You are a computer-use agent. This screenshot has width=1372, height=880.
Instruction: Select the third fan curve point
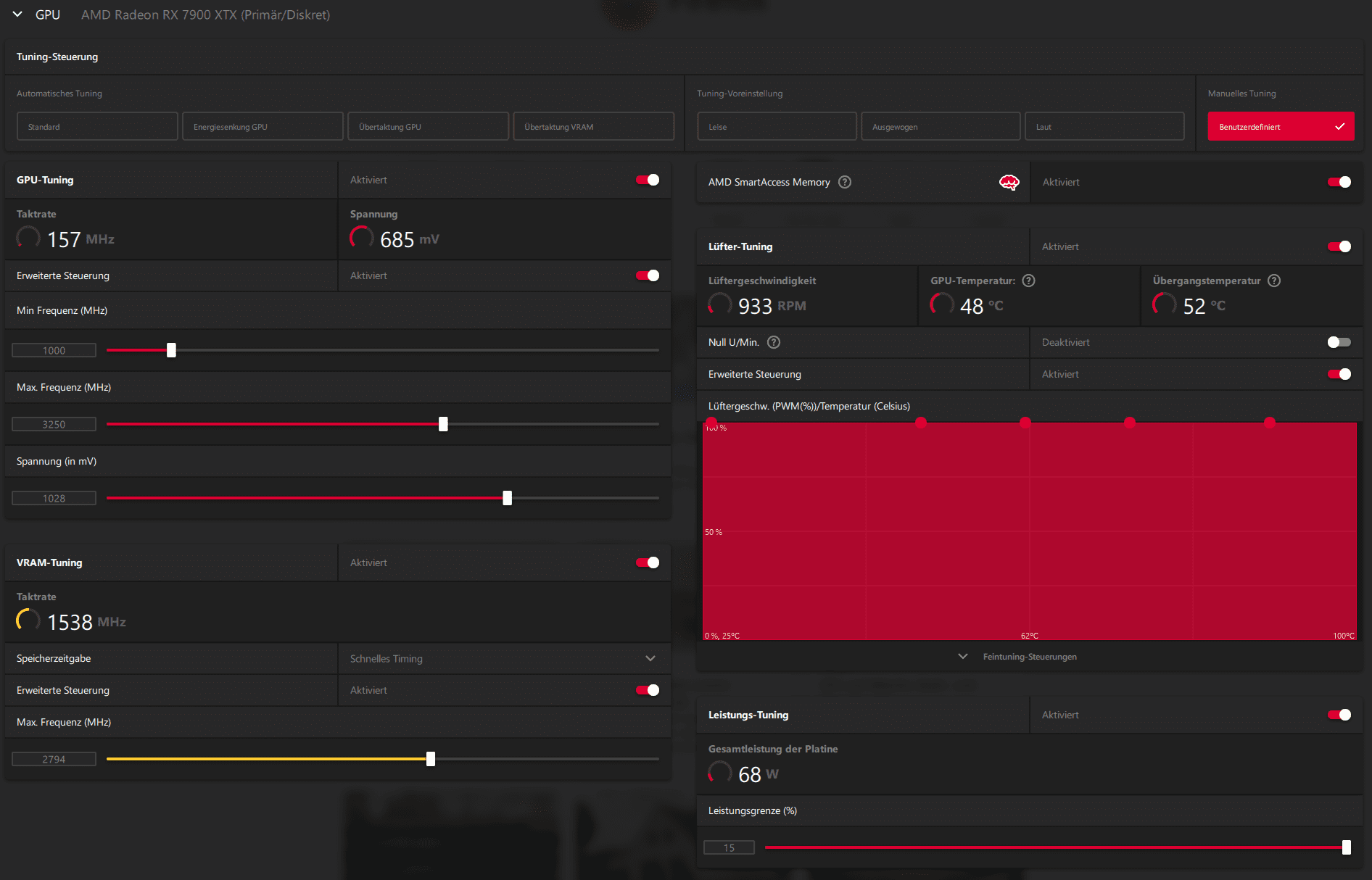1025,423
